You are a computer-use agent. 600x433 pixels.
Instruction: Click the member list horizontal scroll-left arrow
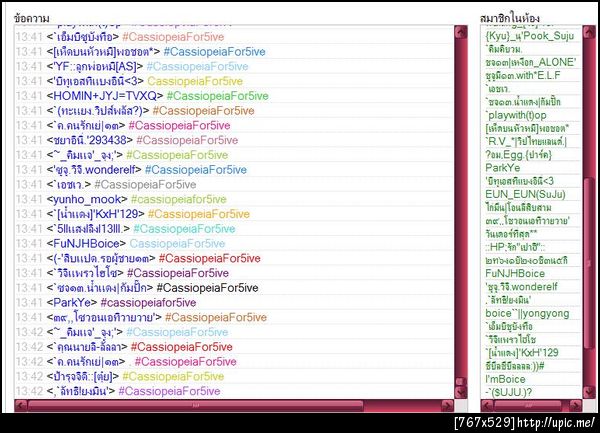pos(487,405)
